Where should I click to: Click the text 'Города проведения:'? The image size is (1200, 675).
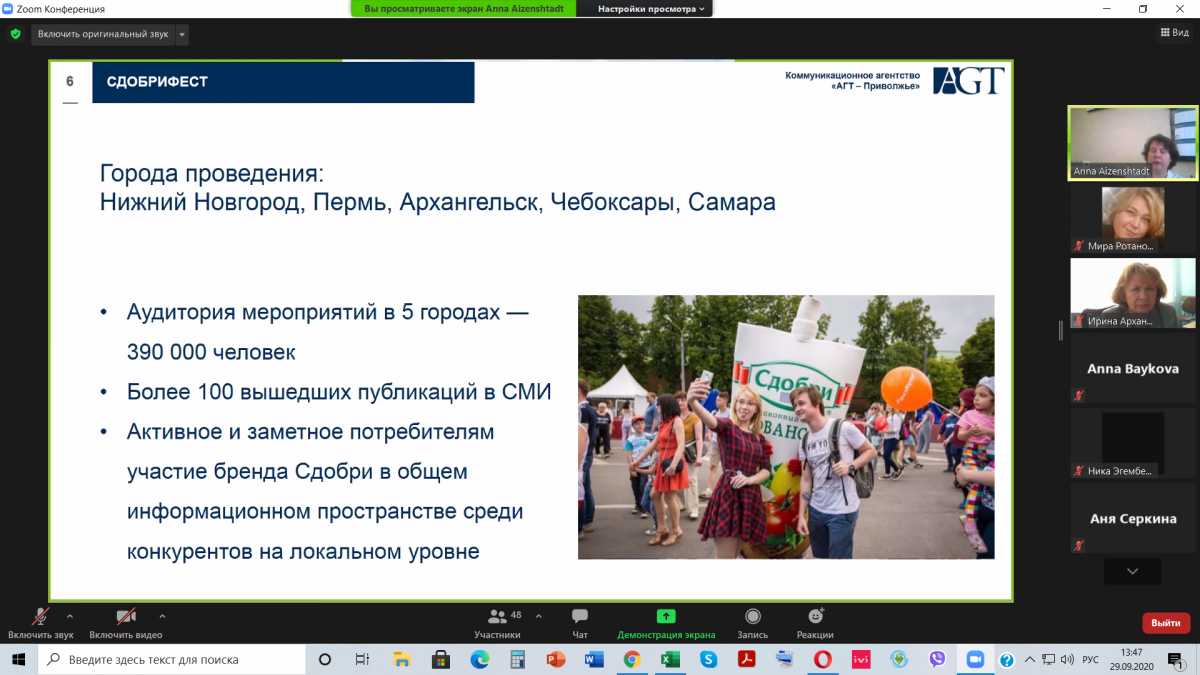click(212, 172)
